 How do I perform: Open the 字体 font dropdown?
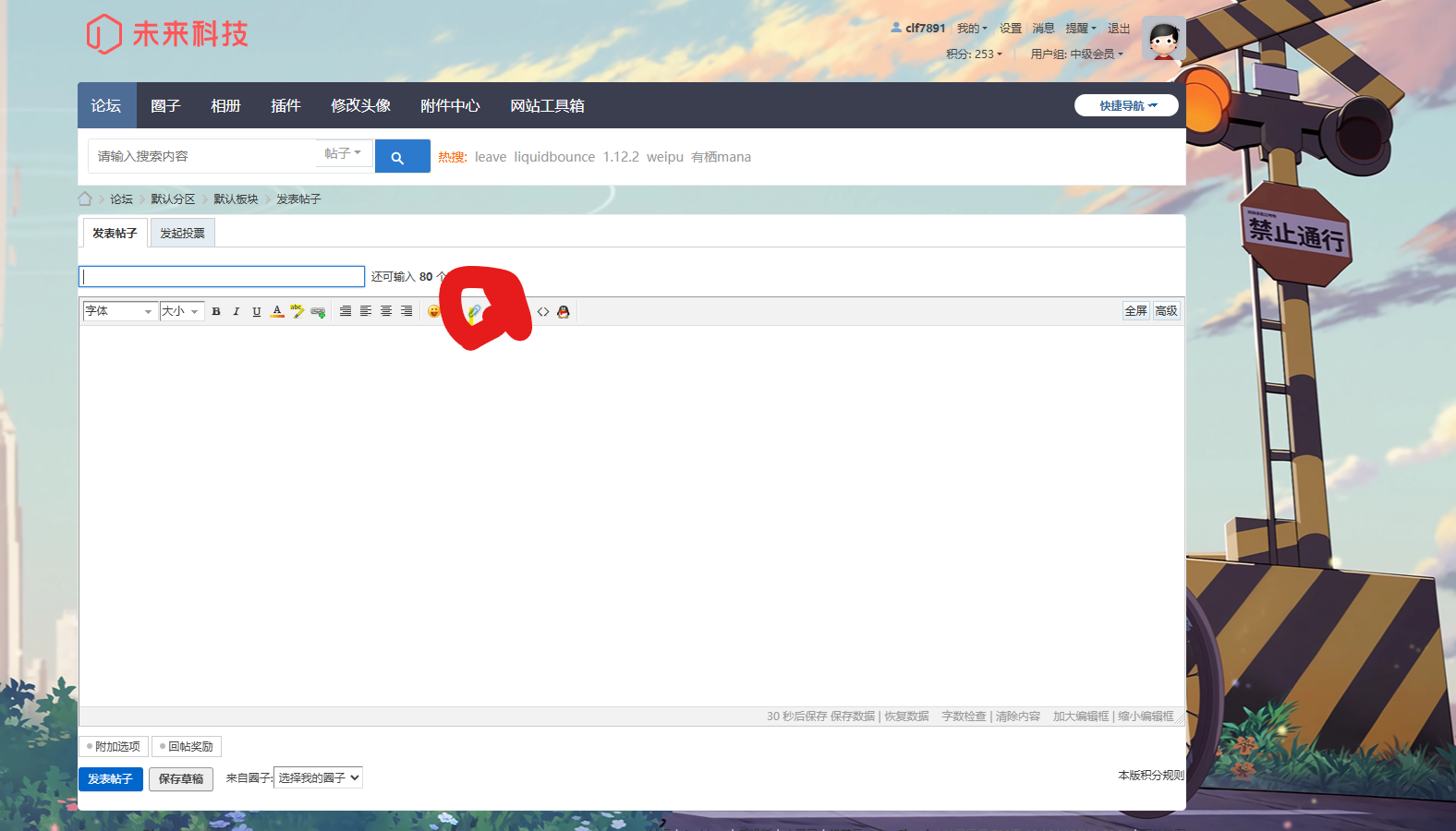pyautogui.click(x=119, y=311)
